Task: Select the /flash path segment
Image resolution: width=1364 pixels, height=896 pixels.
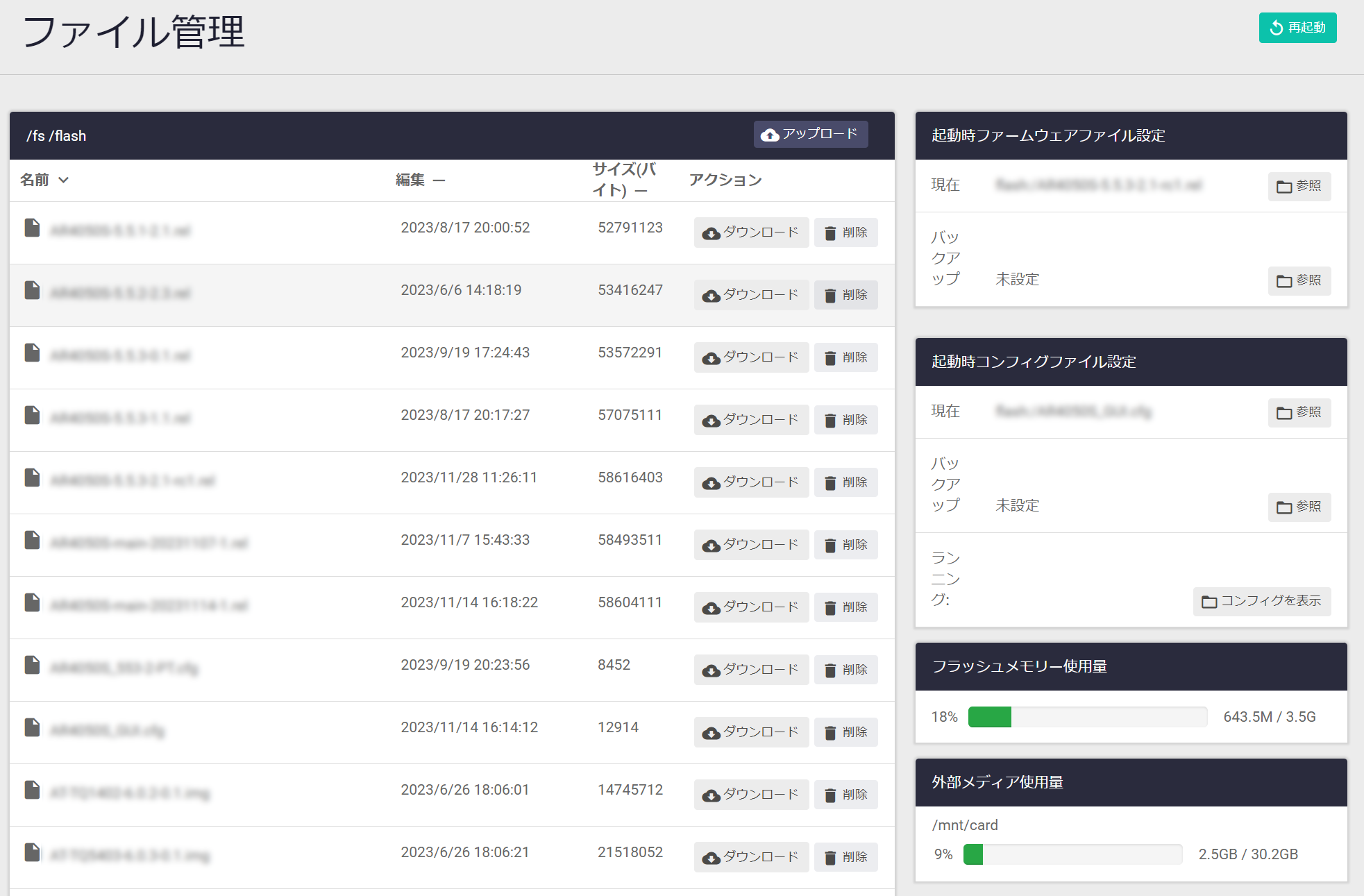Action: [68, 136]
